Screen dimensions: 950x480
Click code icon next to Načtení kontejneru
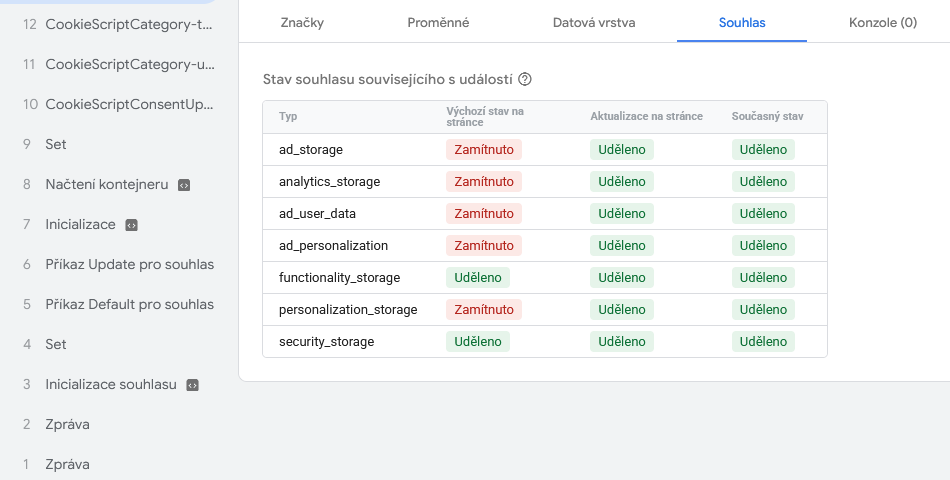pos(184,185)
